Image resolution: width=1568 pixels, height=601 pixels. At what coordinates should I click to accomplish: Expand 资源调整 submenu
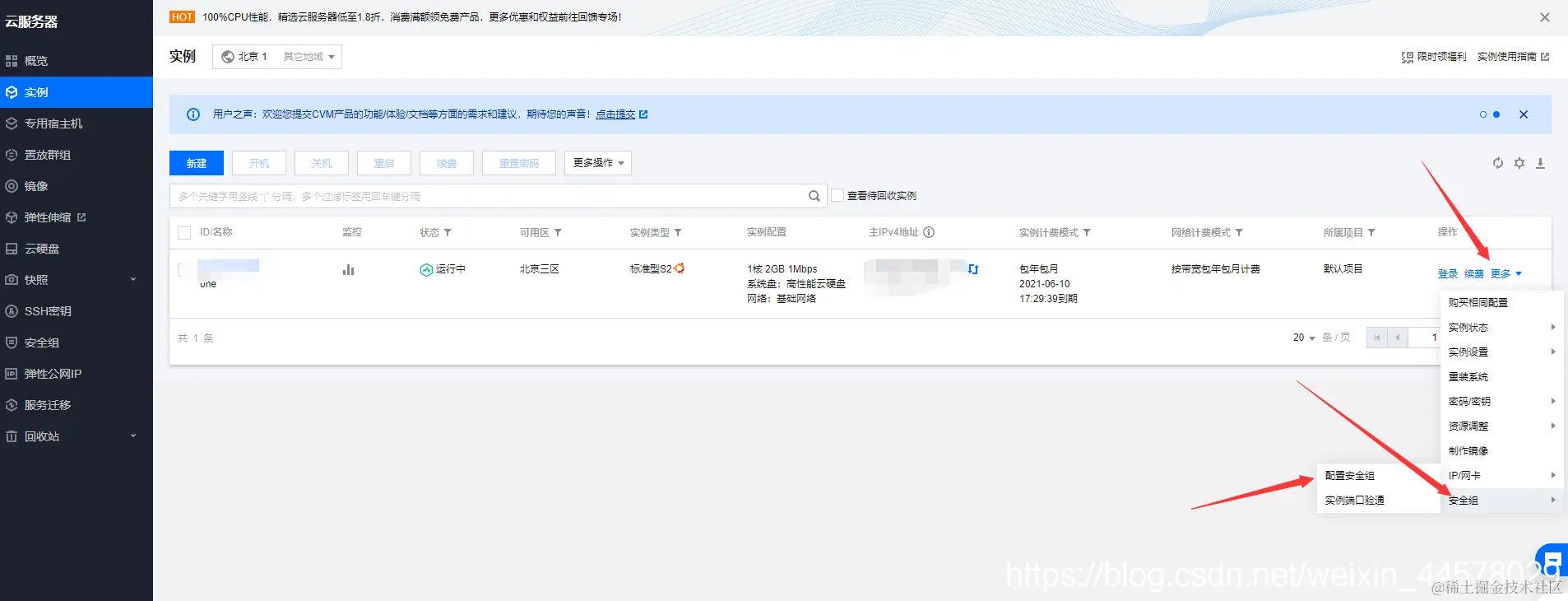(x=1501, y=426)
